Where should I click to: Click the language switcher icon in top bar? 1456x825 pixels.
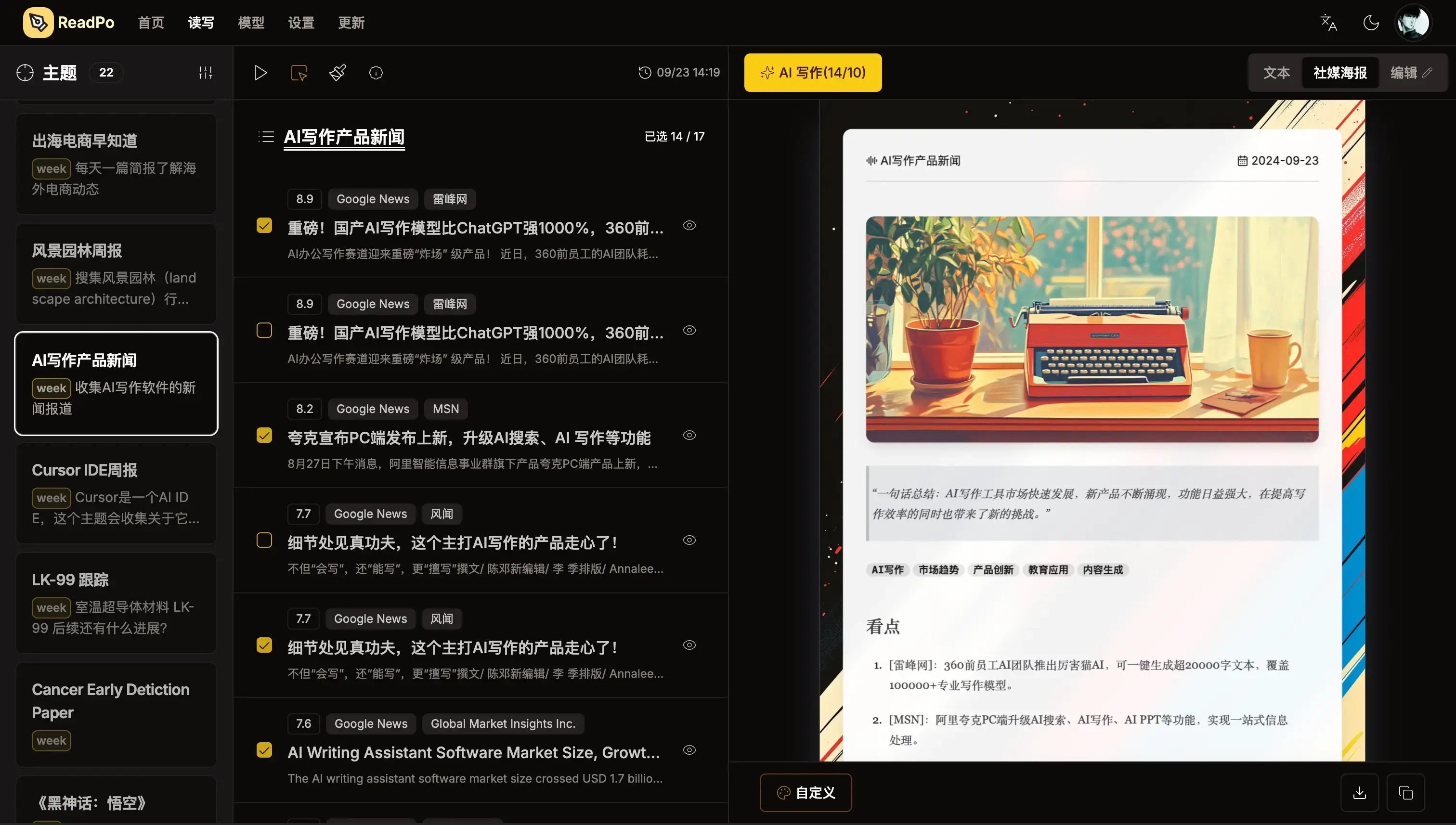pos(1328,22)
